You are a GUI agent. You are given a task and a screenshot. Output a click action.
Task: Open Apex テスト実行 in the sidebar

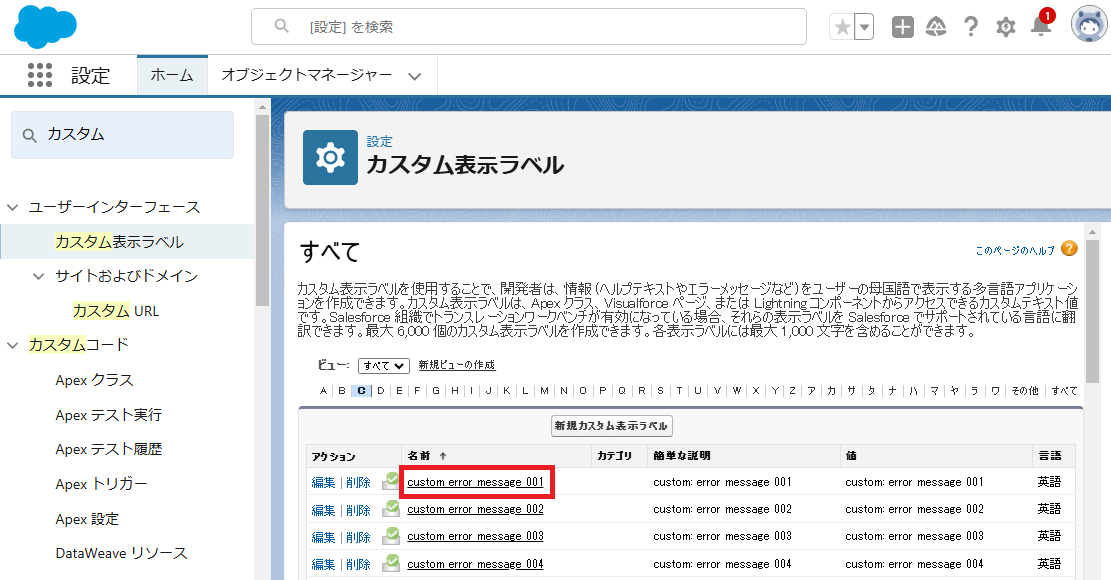[x=108, y=415]
